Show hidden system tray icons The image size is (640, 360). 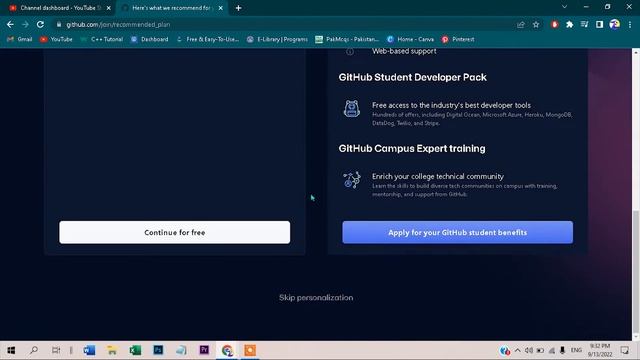pos(517,350)
